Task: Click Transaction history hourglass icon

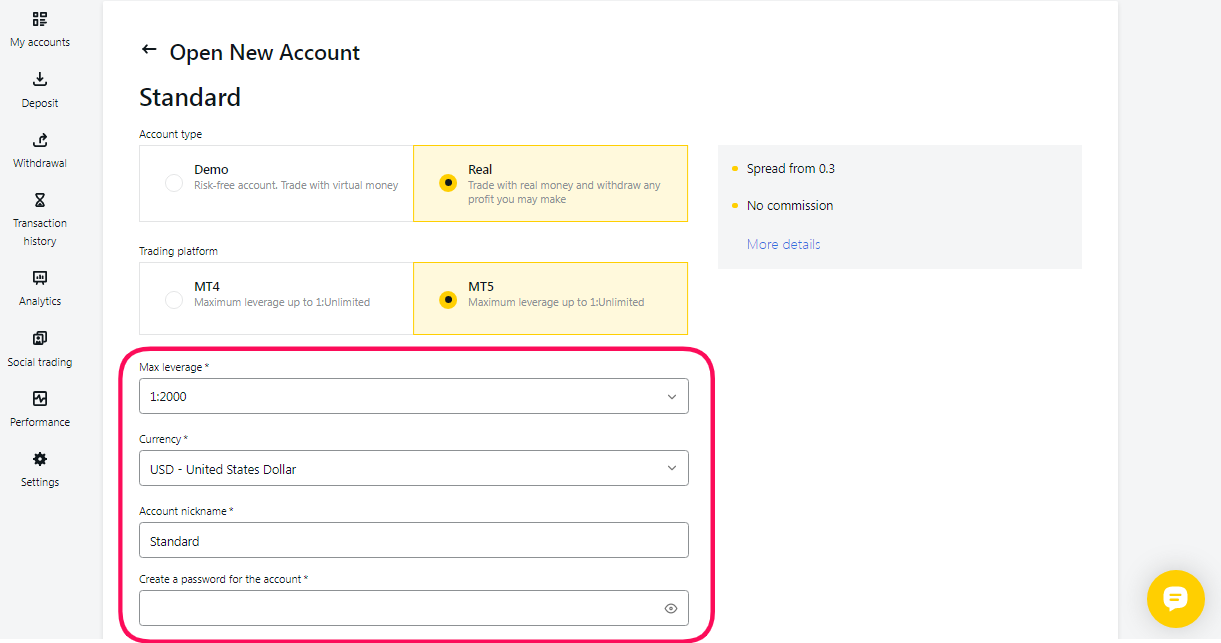Action: [x=40, y=200]
